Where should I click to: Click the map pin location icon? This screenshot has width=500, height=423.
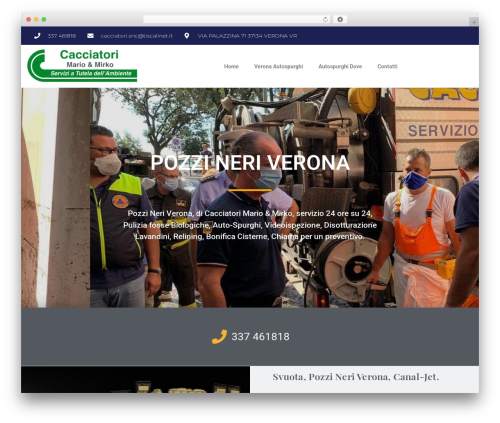tap(187, 36)
